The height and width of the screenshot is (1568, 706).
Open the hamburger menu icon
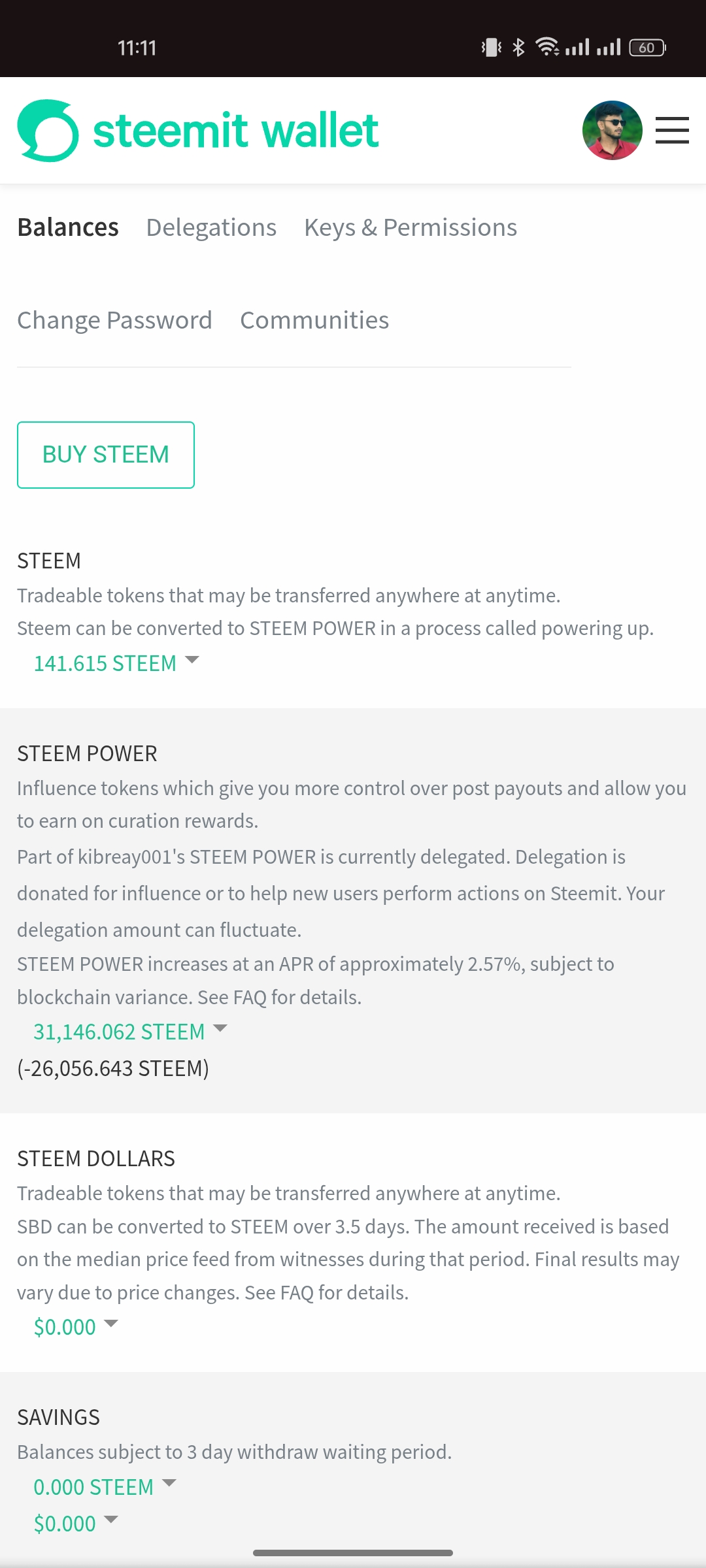(x=672, y=131)
